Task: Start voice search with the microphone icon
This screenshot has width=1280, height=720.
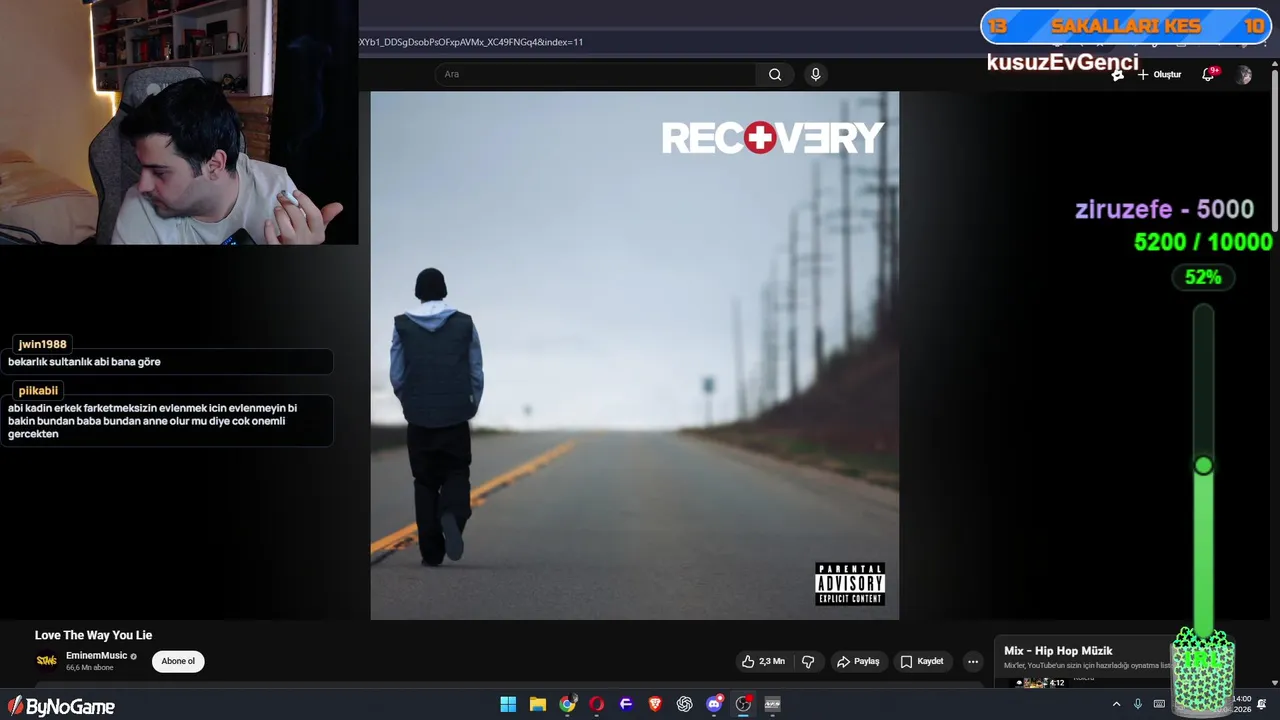Action: pyautogui.click(x=816, y=74)
